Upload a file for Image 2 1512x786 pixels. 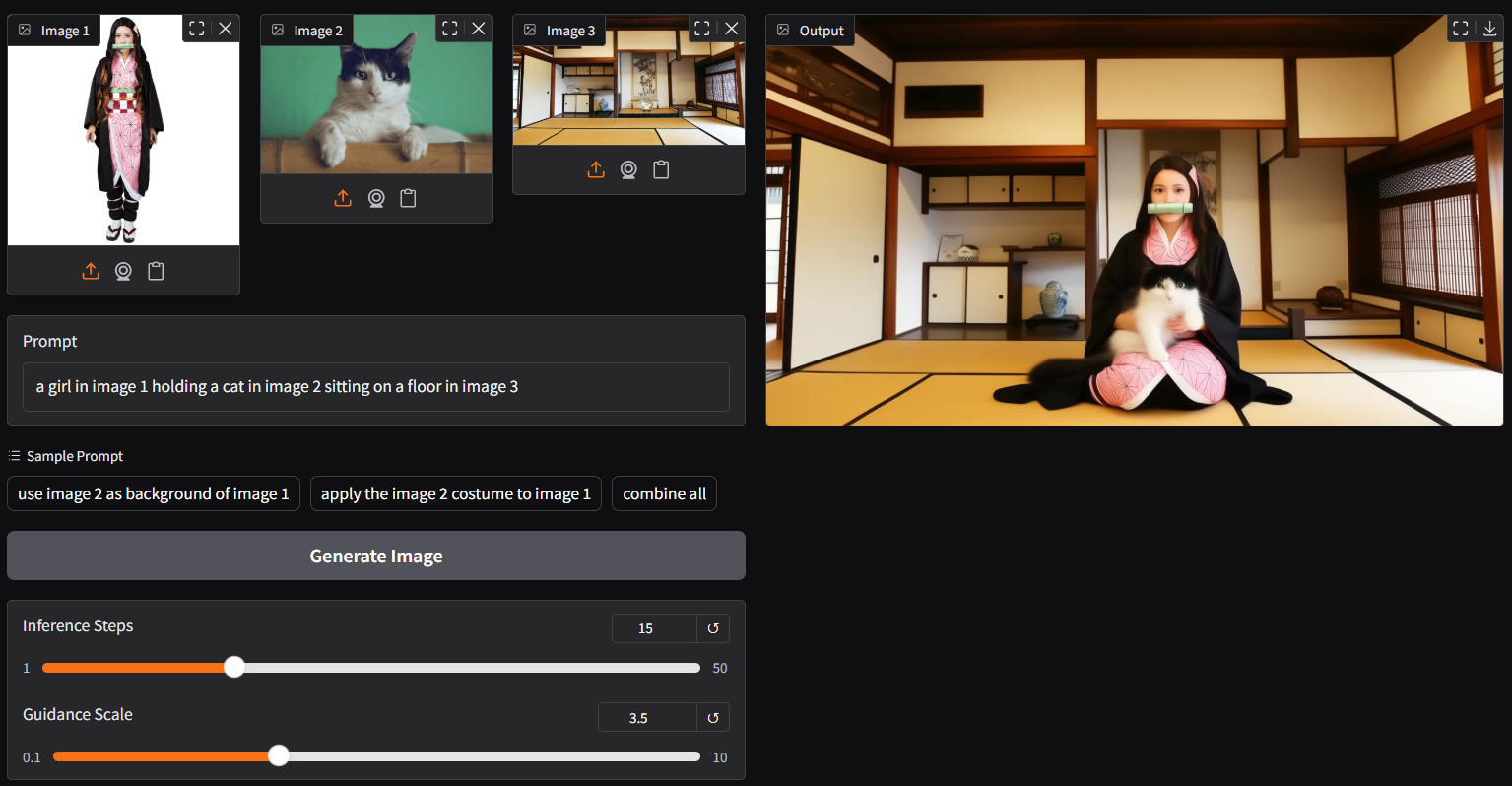[343, 198]
